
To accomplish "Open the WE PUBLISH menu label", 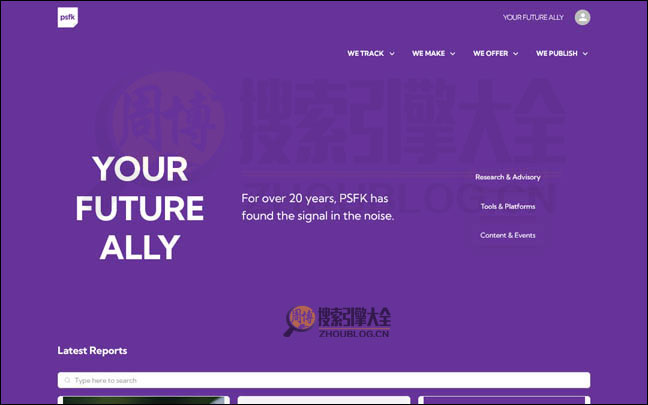I will point(557,53).
